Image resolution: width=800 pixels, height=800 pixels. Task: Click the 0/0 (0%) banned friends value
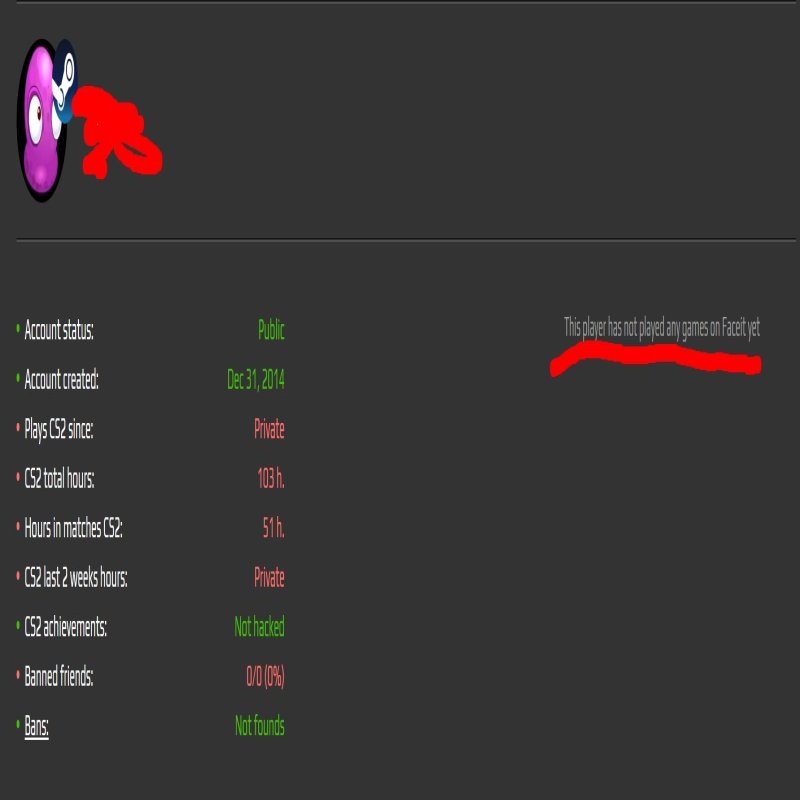click(265, 677)
